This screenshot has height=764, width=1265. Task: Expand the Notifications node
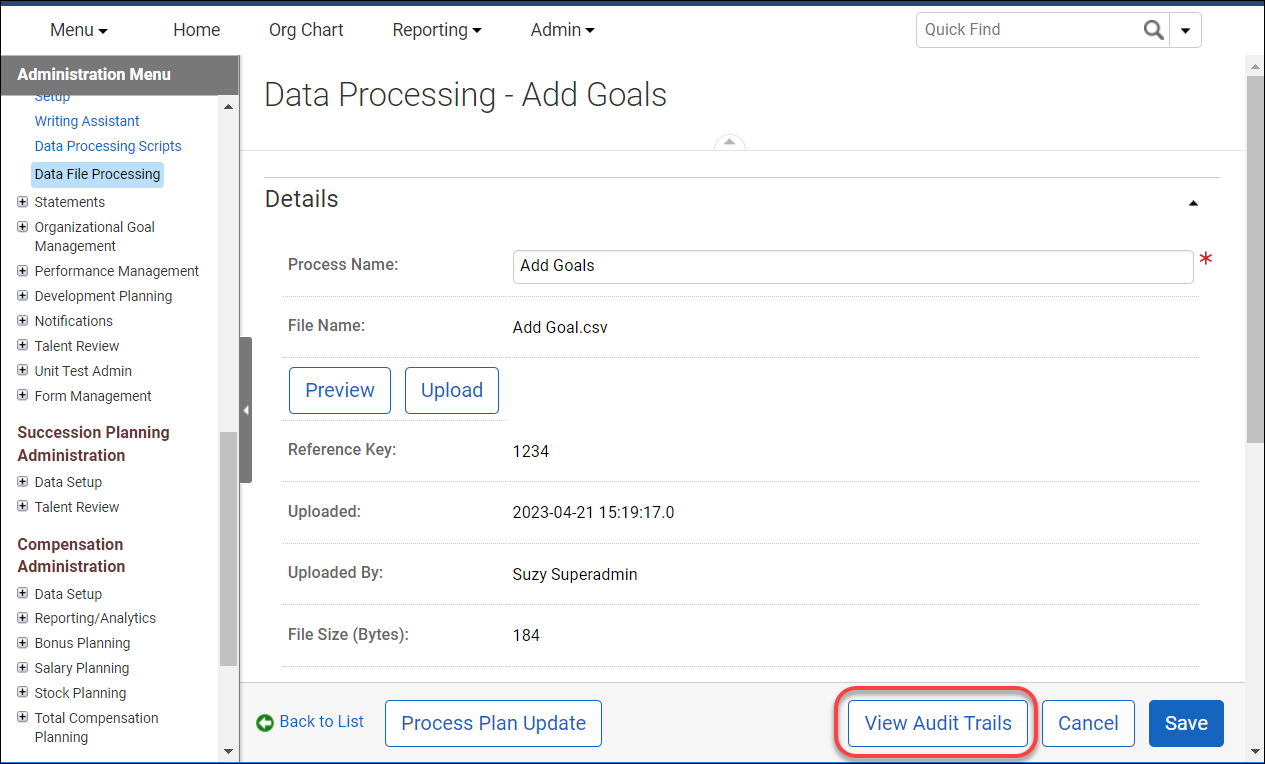[x=24, y=321]
